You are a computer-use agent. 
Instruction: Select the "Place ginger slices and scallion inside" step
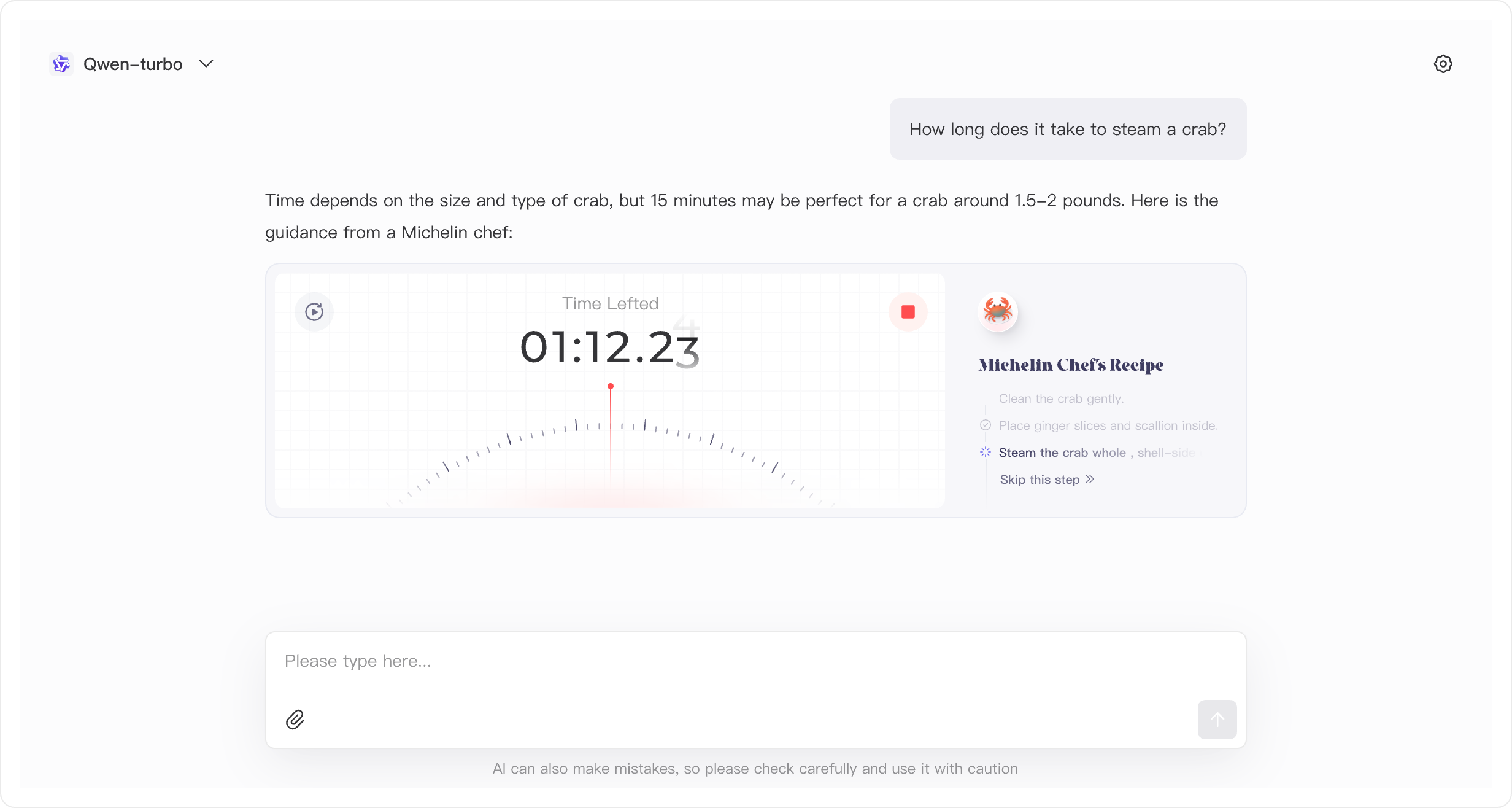(x=1108, y=425)
